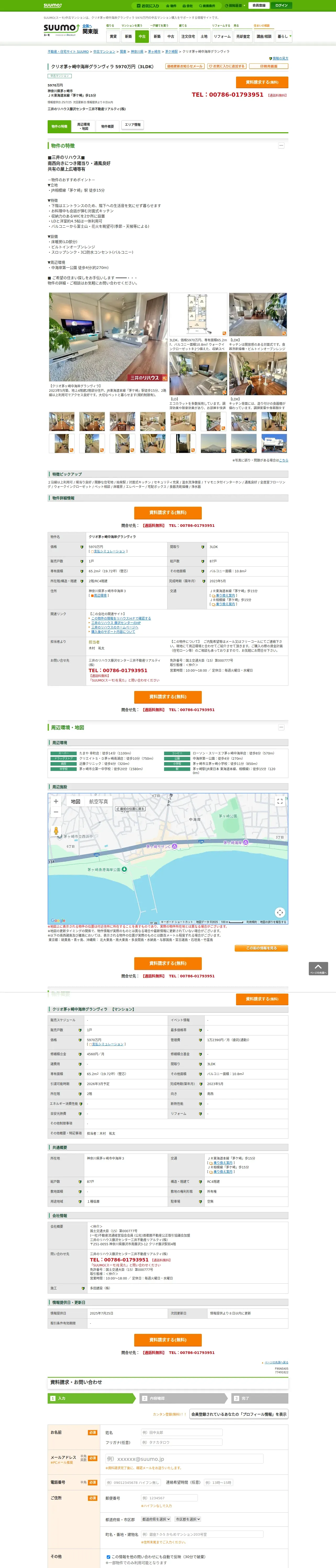
Task: Follow 中古マンション breadcrumb link
Action: (x=104, y=52)
